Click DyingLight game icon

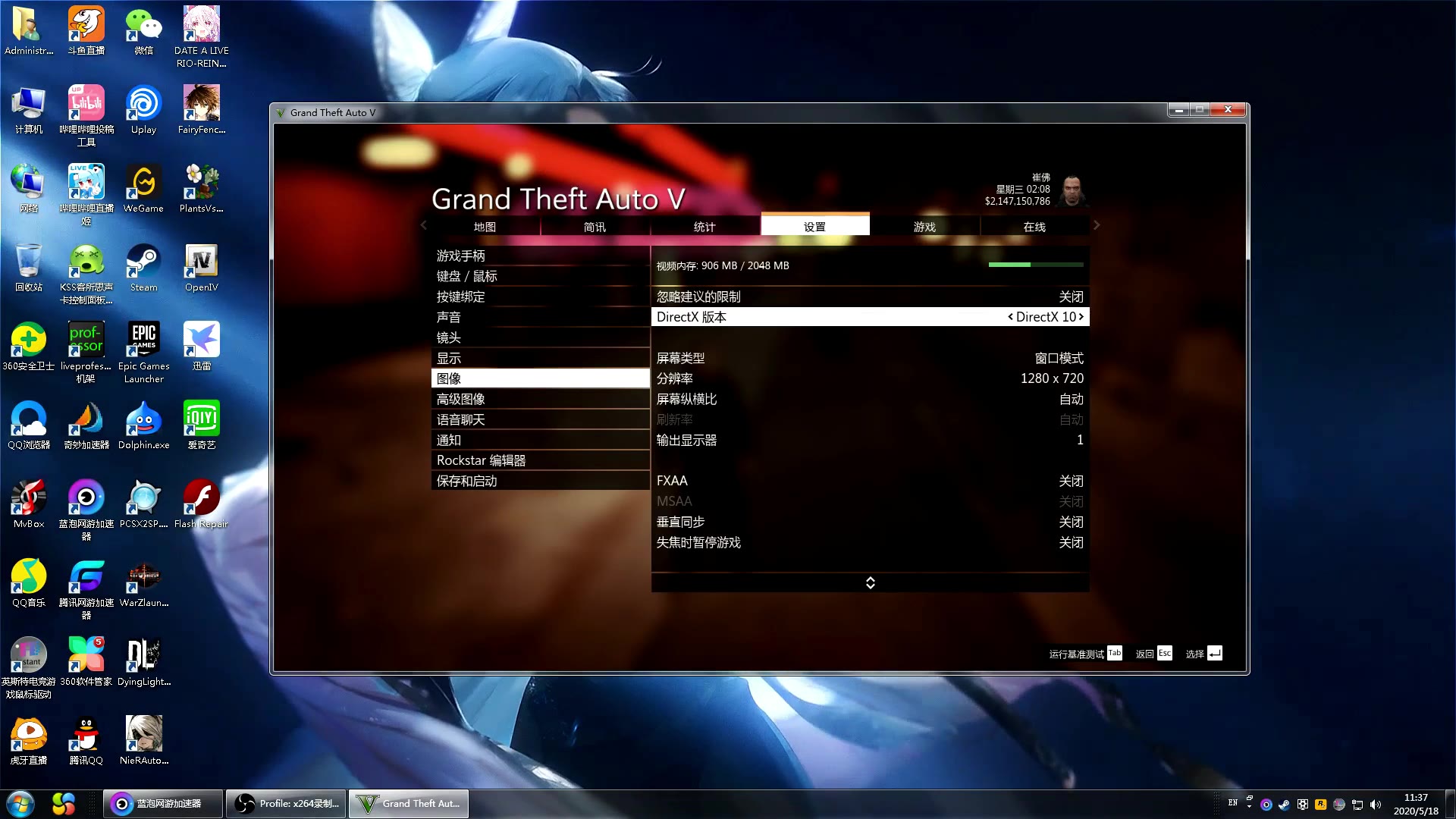143,656
